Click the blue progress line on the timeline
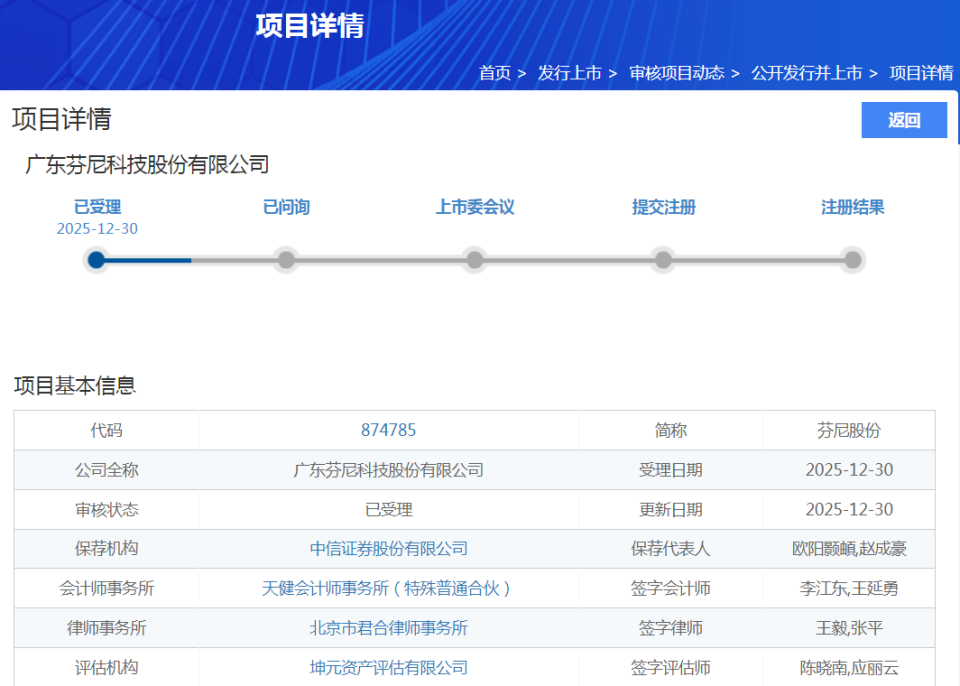Screen dimensions: 960x686 (x=143, y=259)
